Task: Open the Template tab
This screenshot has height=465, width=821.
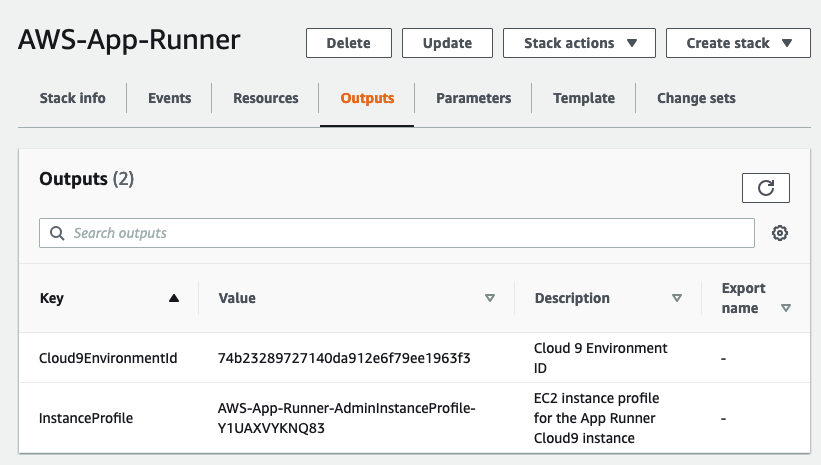Action: 584,98
